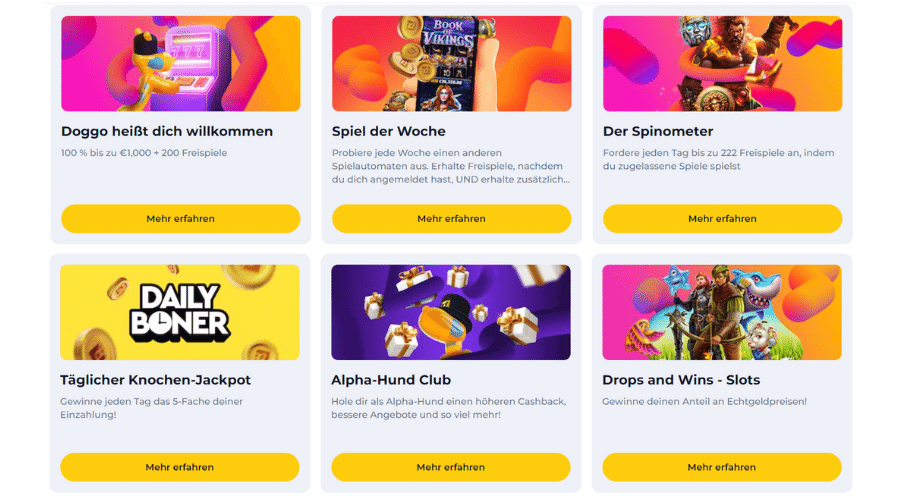Select the Drops and Wins - Slots title
This screenshot has width=900, height=500.
coord(681,380)
